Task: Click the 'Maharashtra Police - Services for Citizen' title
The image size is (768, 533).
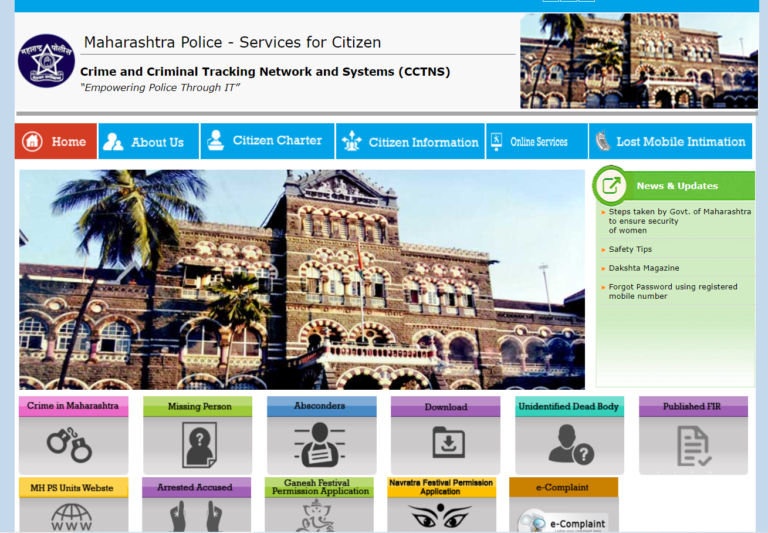Action: pos(232,42)
